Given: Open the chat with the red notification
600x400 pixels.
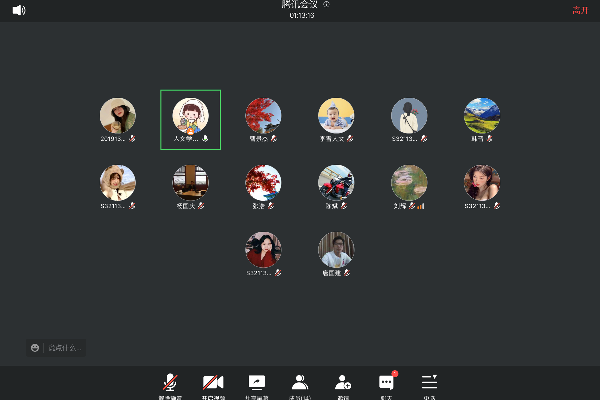Looking at the screenshot, I should tap(386, 382).
